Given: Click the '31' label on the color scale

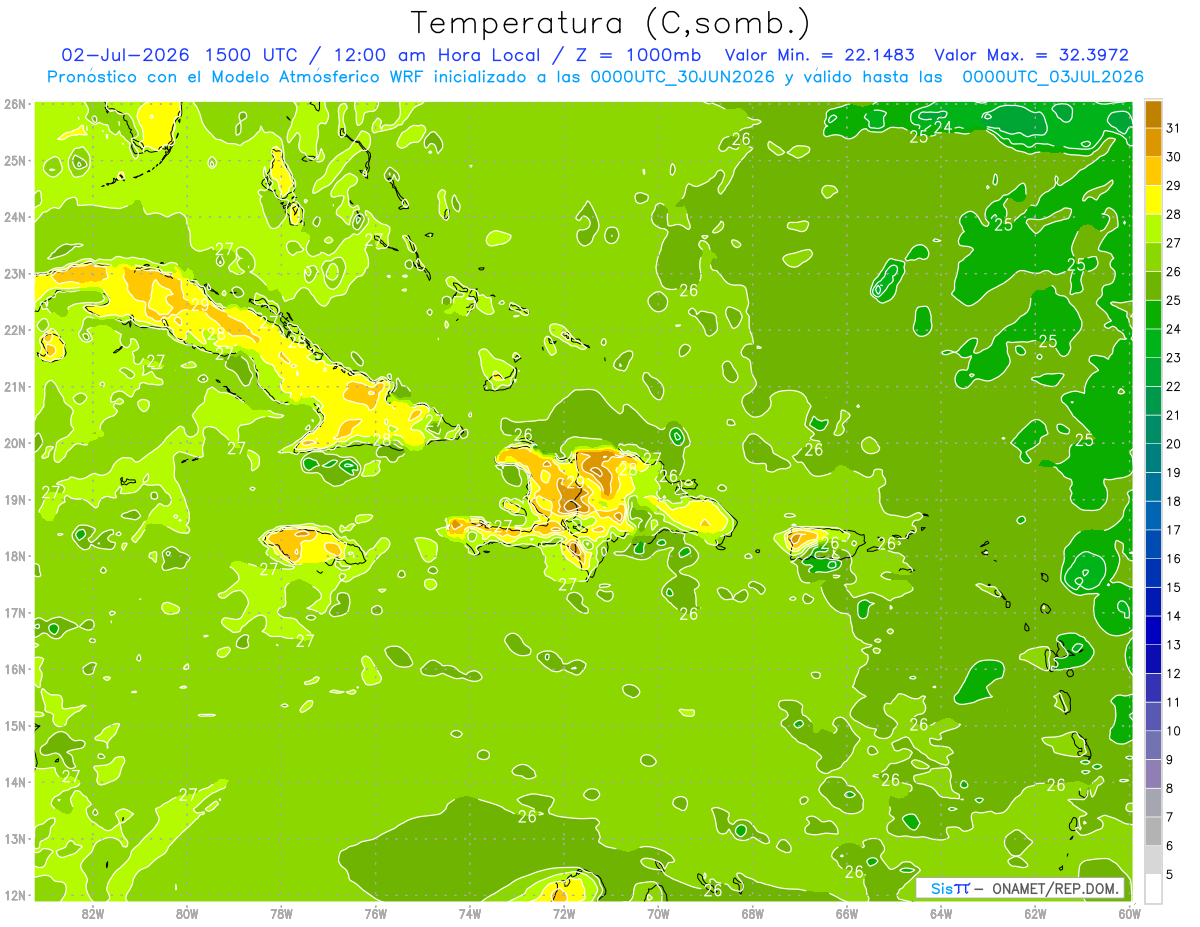Looking at the screenshot, I should [x=1173, y=129].
